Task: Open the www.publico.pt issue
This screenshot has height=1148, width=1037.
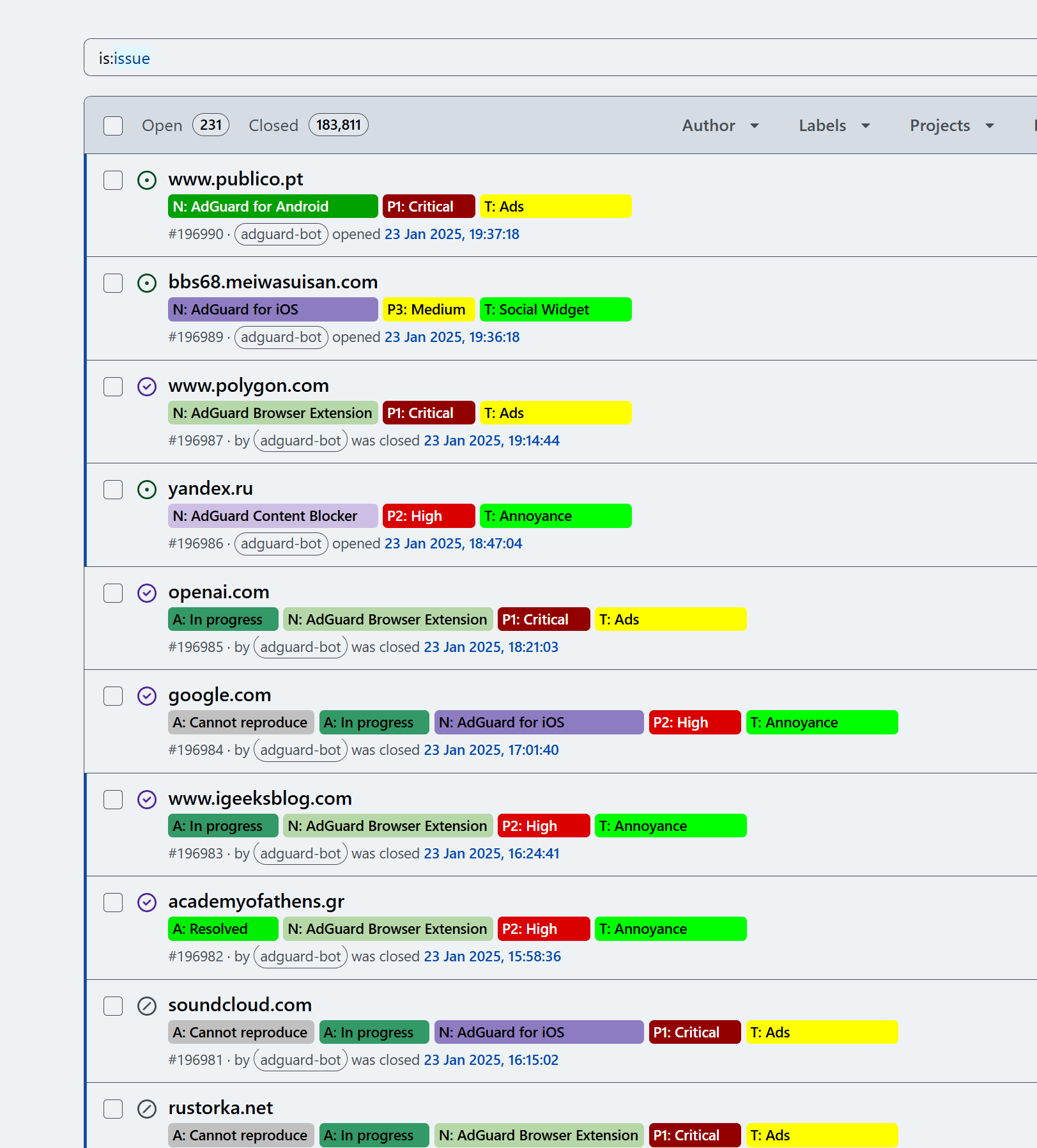Action: pyautogui.click(x=236, y=179)
